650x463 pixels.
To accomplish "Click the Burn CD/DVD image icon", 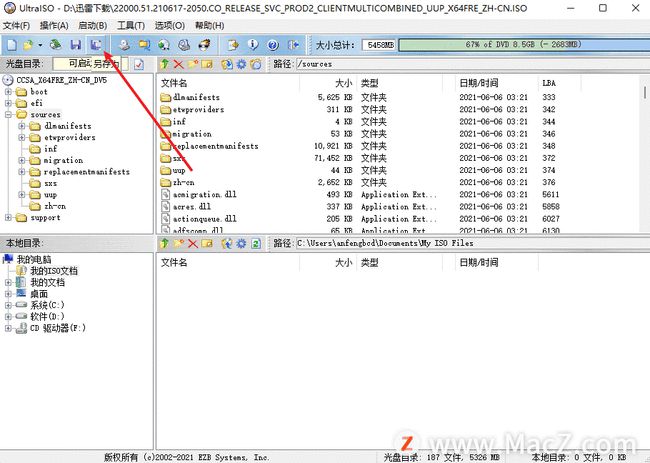I will pyautogui.click(x=204, y=44).
